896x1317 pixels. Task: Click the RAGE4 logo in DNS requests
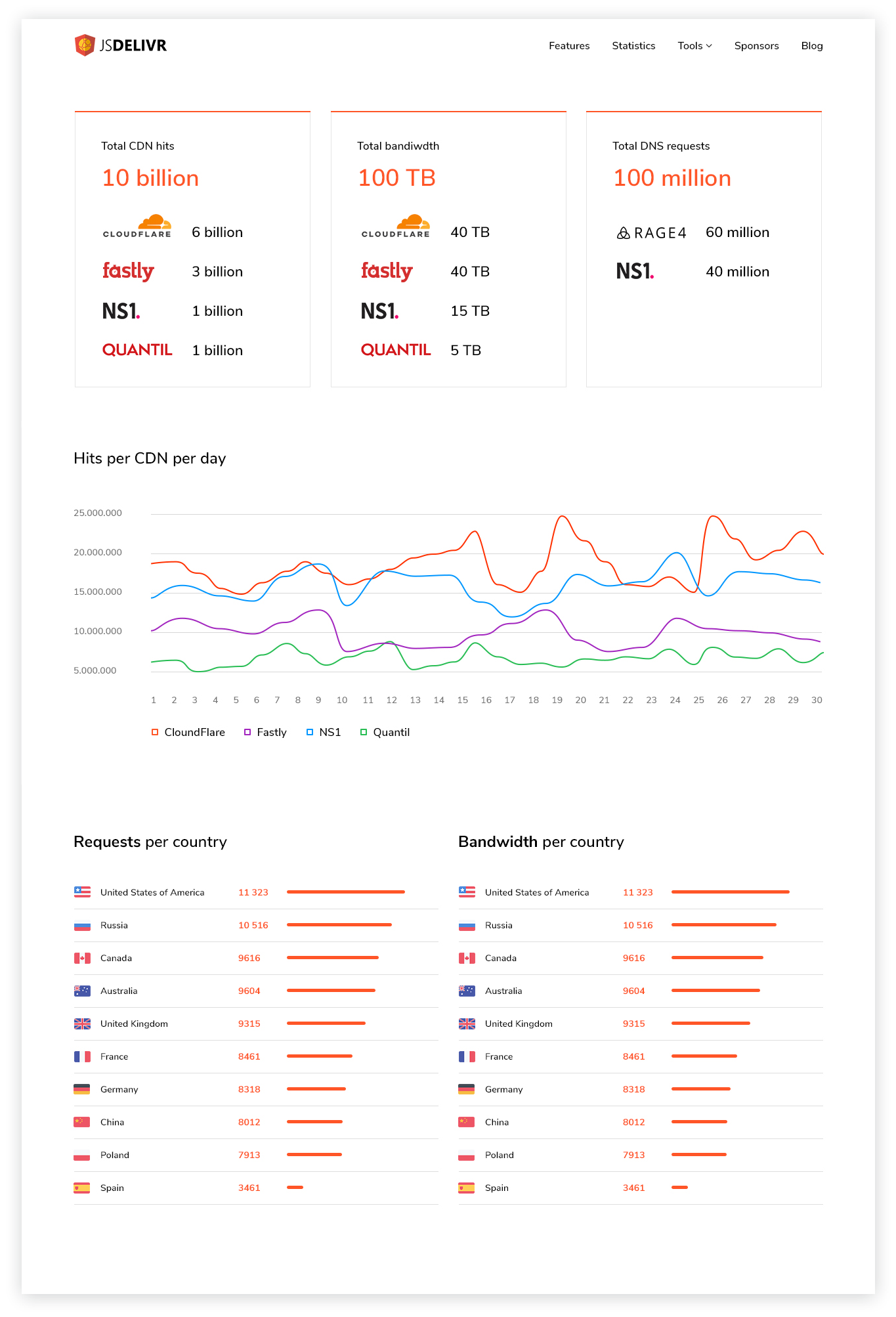click(651, 233)
